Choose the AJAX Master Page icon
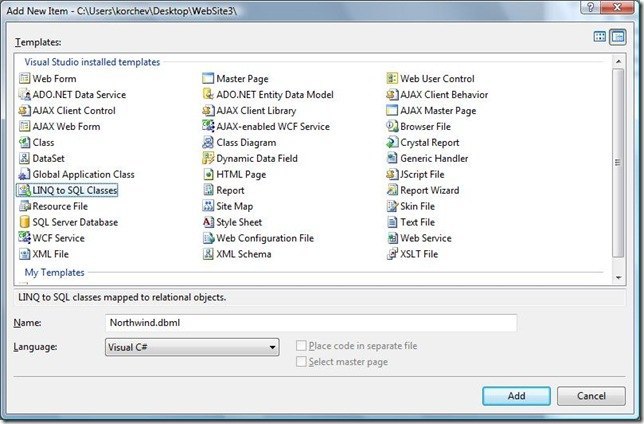 pos(392,110)
